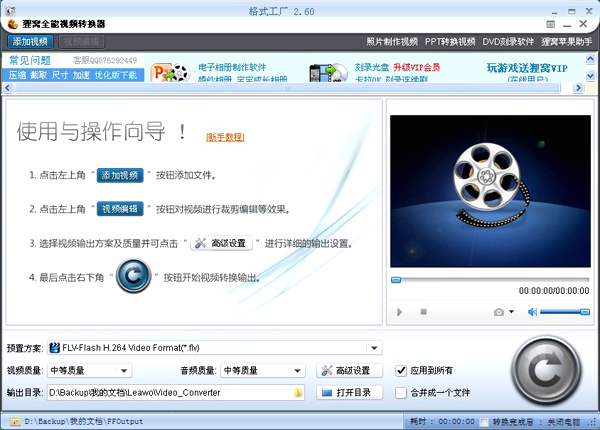
Task: Start conversion with the large round button
Action: (546, 370)
